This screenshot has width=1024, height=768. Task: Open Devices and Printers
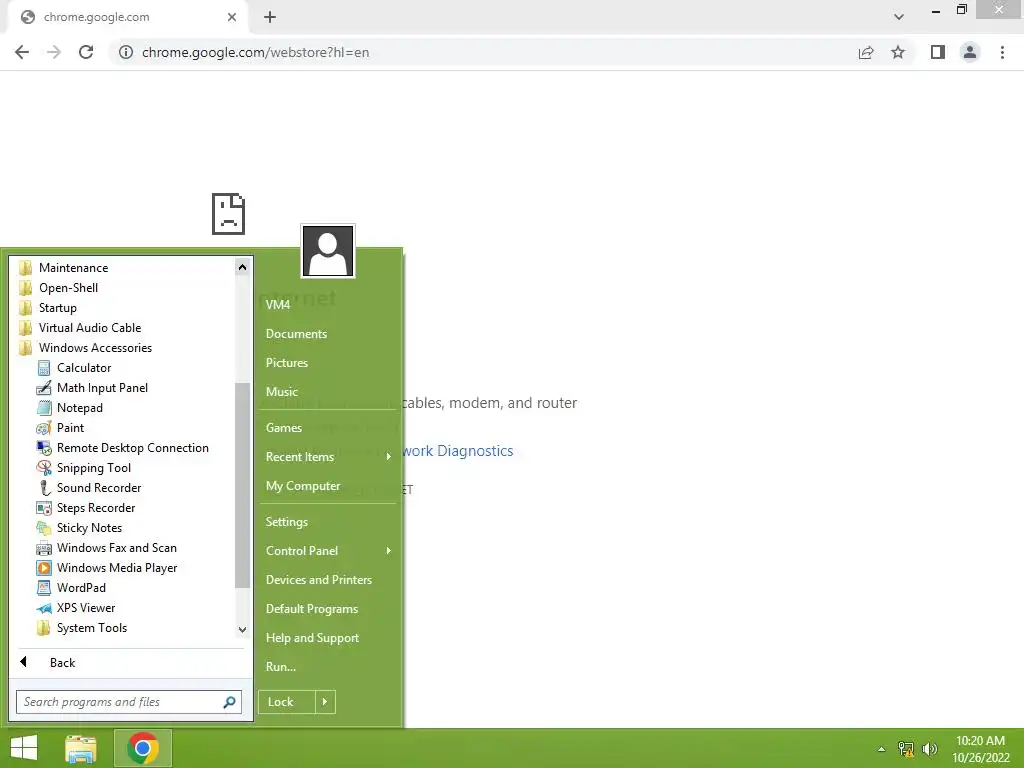click(x=319, y=580)
